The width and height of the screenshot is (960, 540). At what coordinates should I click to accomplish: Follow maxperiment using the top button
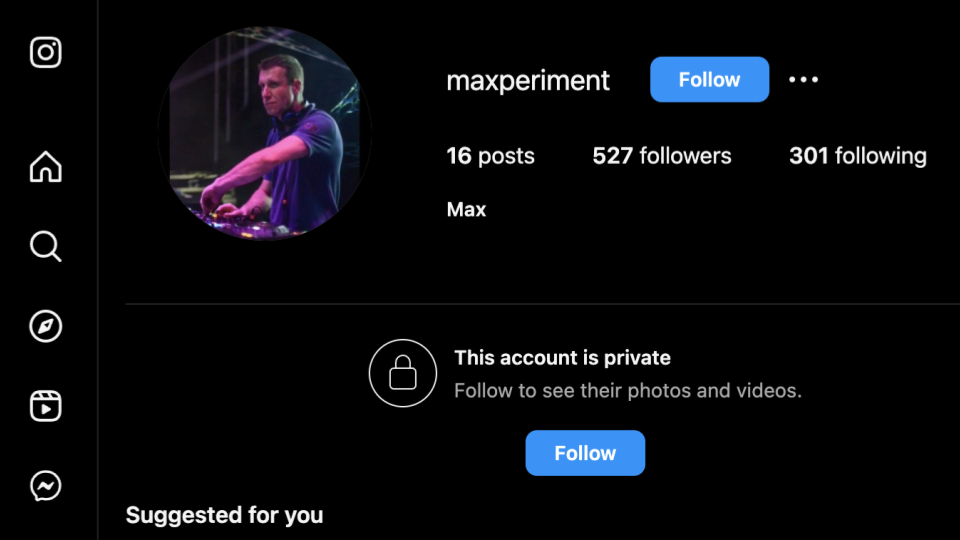pyautogui.click(x=710, y=80)
